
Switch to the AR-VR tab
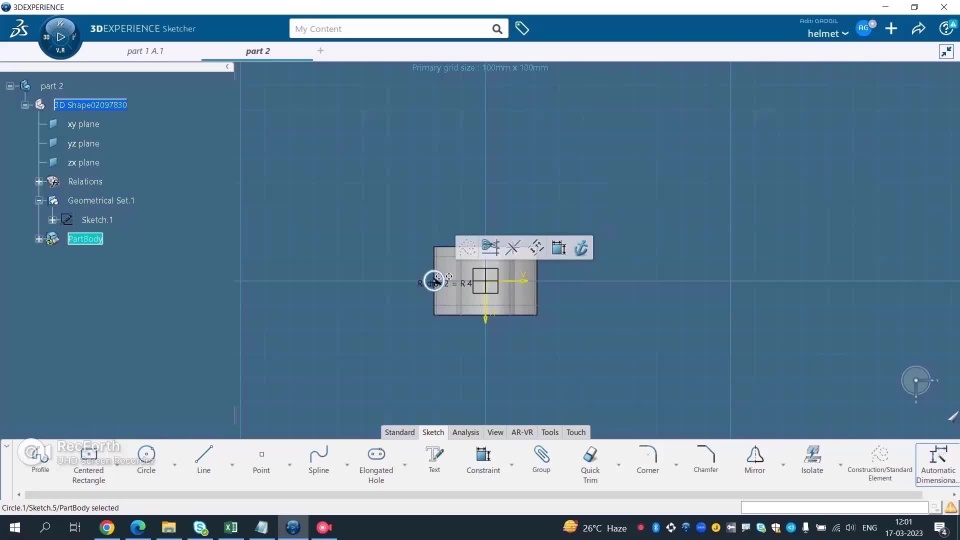click(x=522, y=432)
